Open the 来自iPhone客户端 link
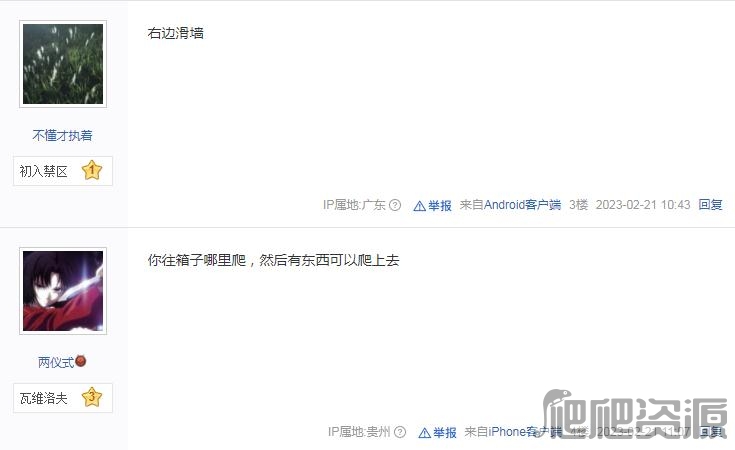Screen dimensions: 735x450 tap(513, 432)
